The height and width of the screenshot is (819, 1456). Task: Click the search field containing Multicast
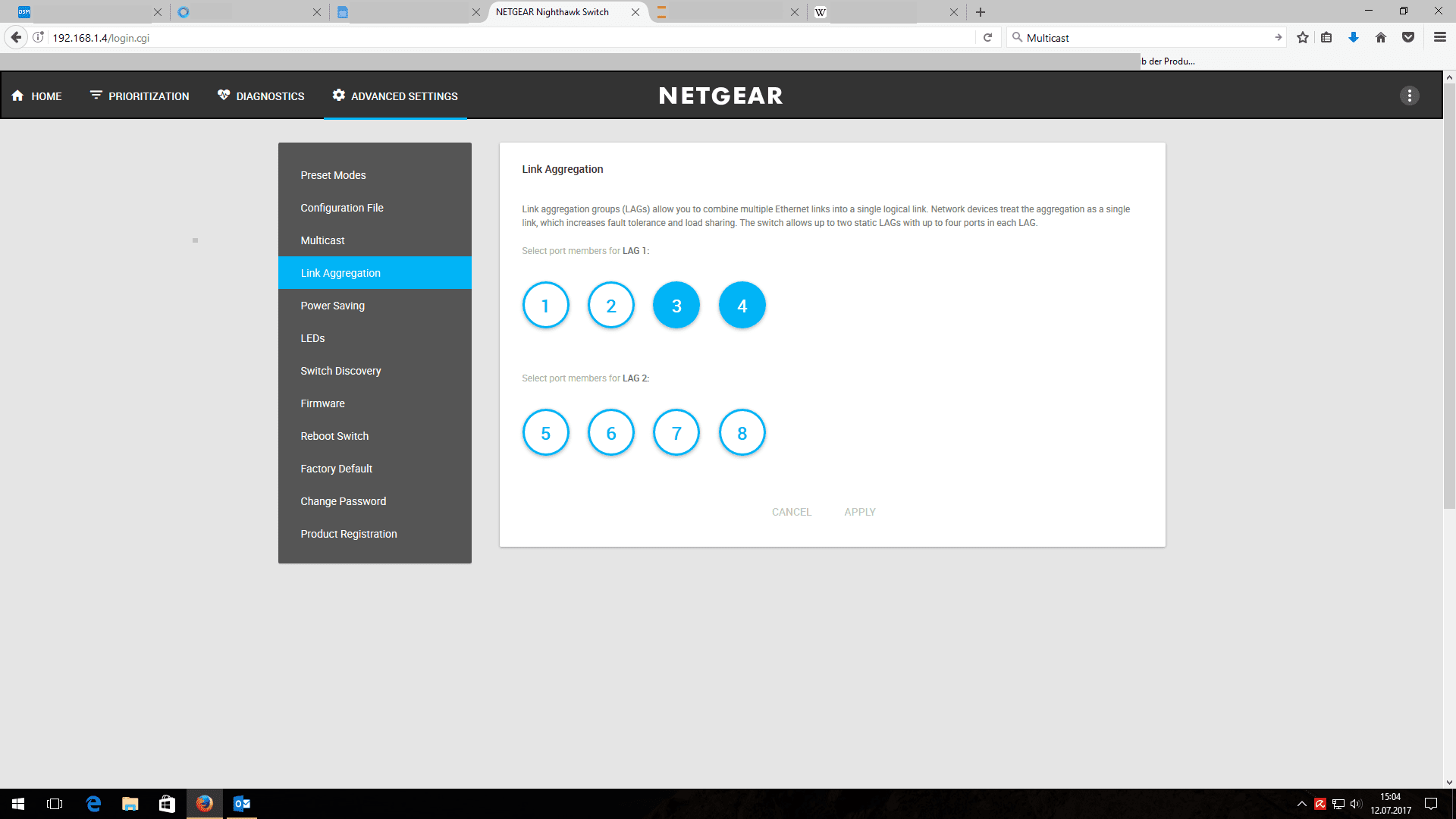[x=1147, y=37]
